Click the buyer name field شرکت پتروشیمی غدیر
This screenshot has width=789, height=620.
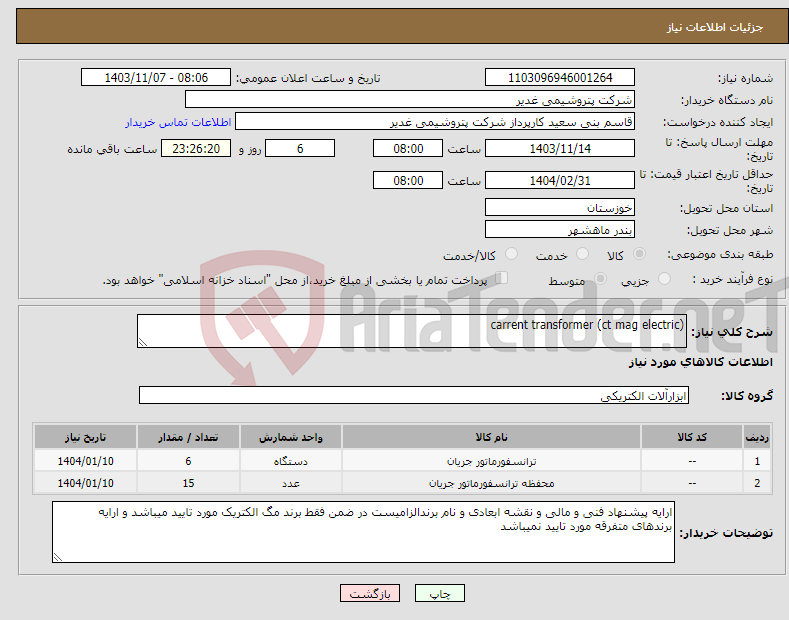[x=410, y=100]
